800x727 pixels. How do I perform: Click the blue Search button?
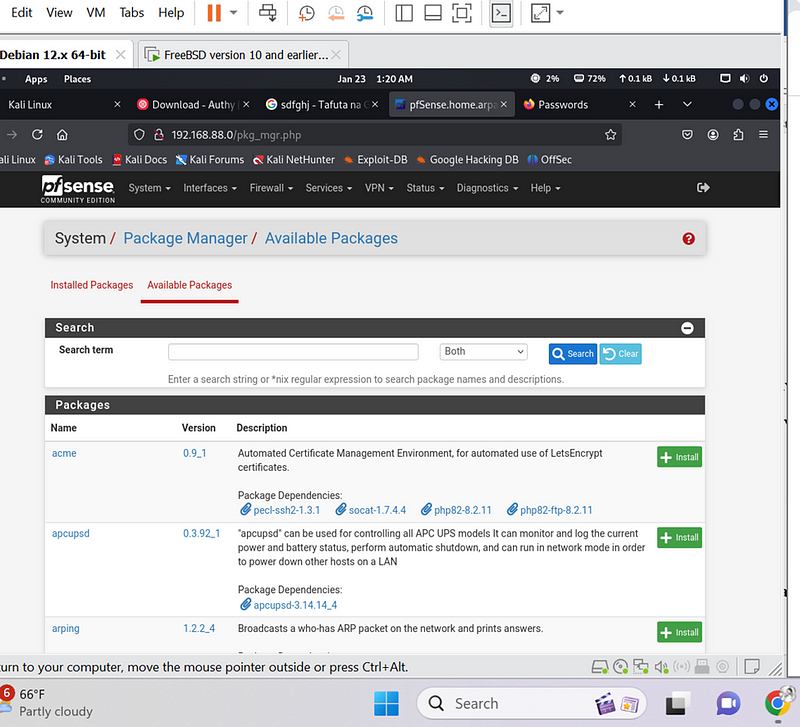pos(572,354)
